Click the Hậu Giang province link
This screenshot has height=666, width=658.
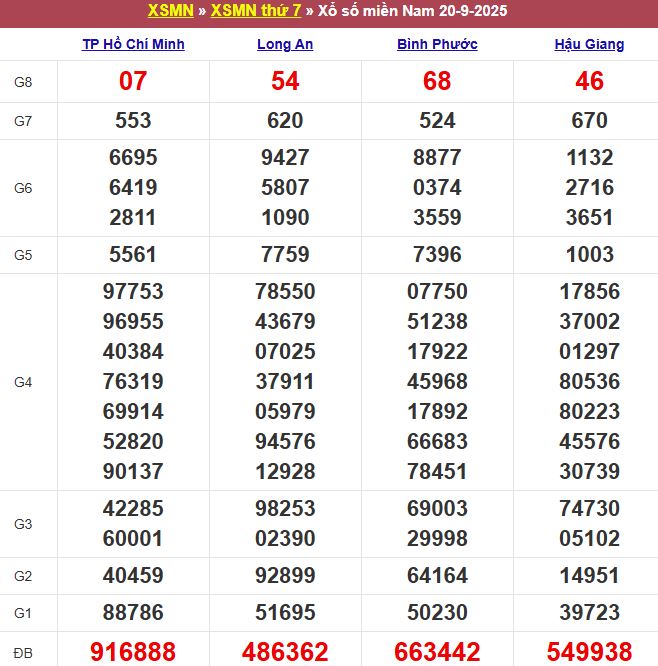click(589, 44)
